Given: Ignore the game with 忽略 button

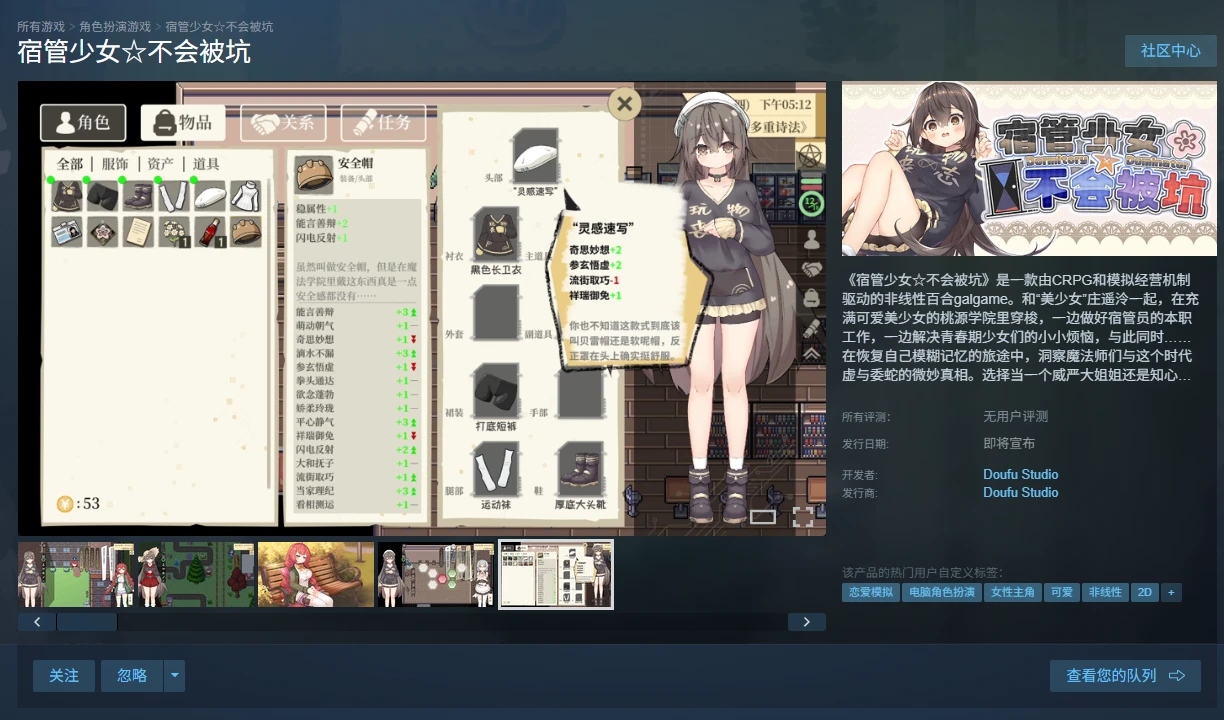Looking at the screenshot, I should pyautogui.click(x=132, y=676).
